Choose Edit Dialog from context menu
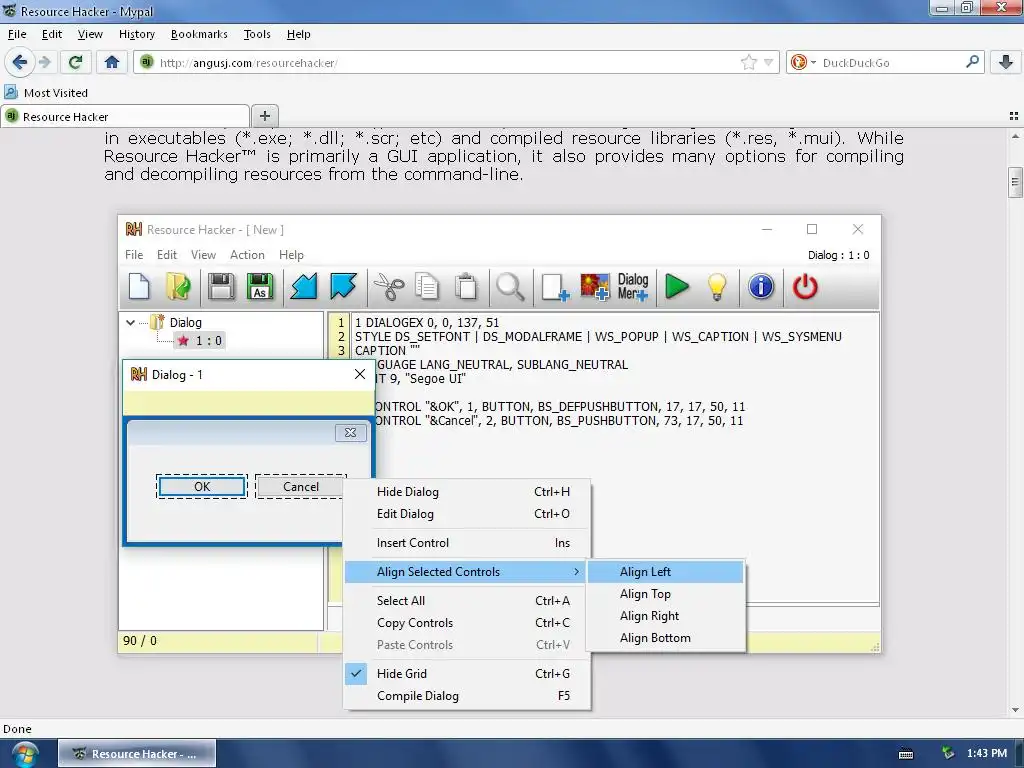The width and height of the screenshot is (1024, 768). point(467,514)
